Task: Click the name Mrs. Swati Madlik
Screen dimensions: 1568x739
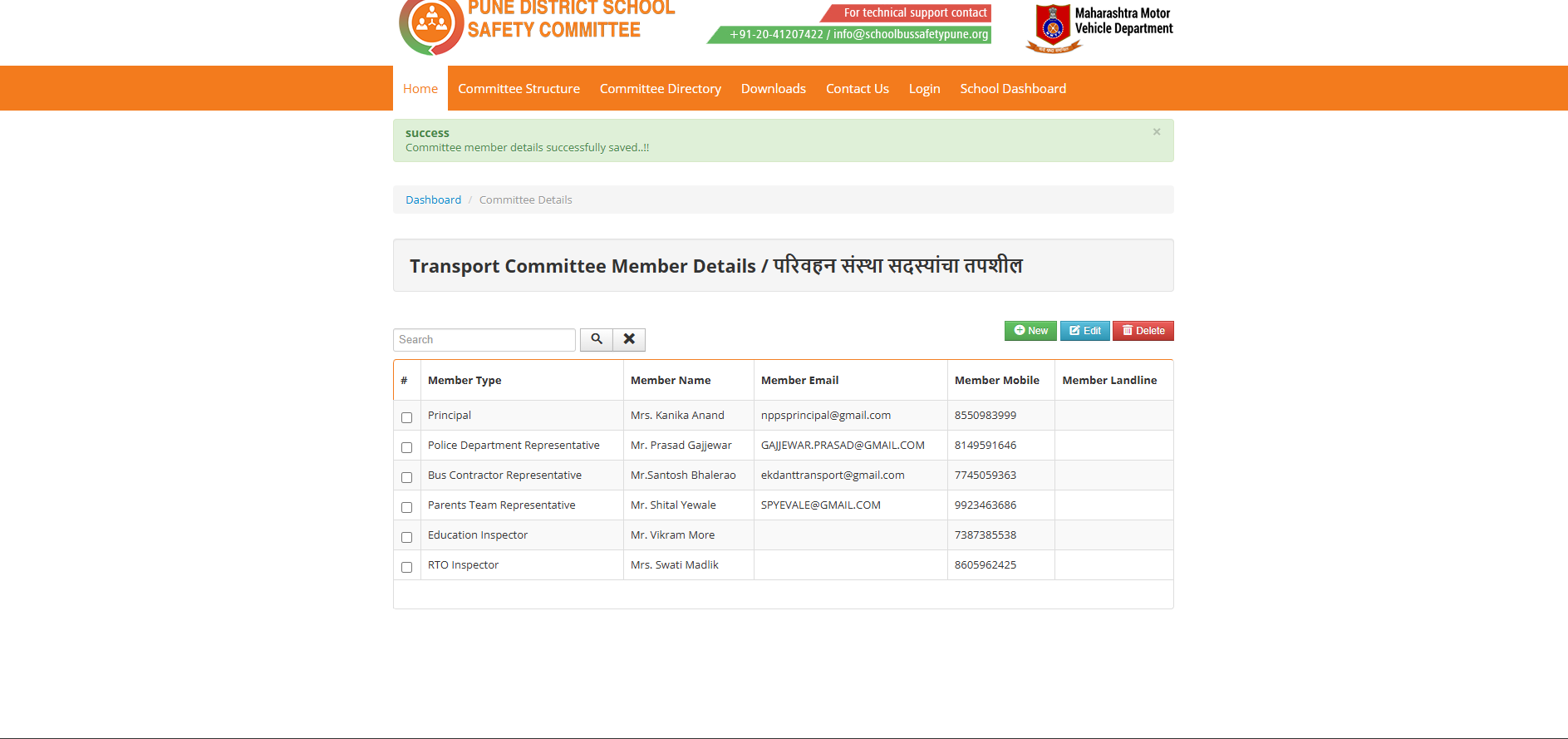Action: click(x=675, y=564)
